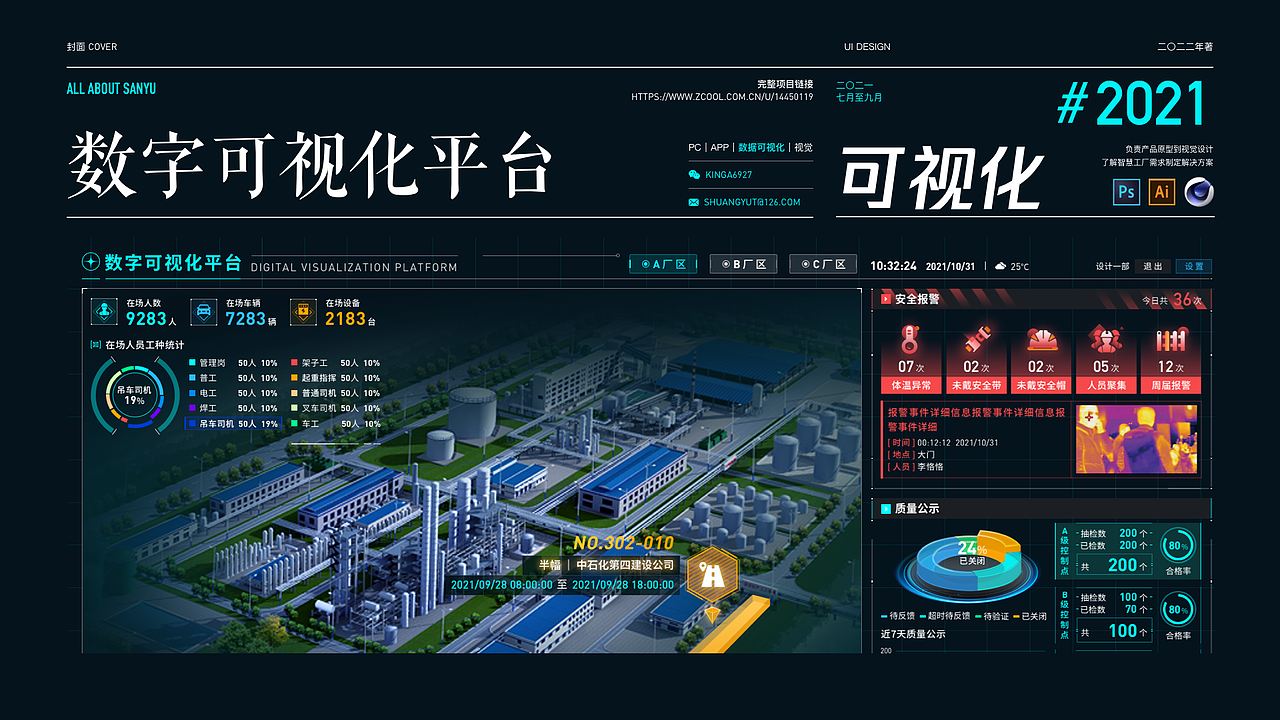Image resolution: width=1280 pixels, height=720 pixels.
Task: Select the A厂区 zone option
Action: 663,263
